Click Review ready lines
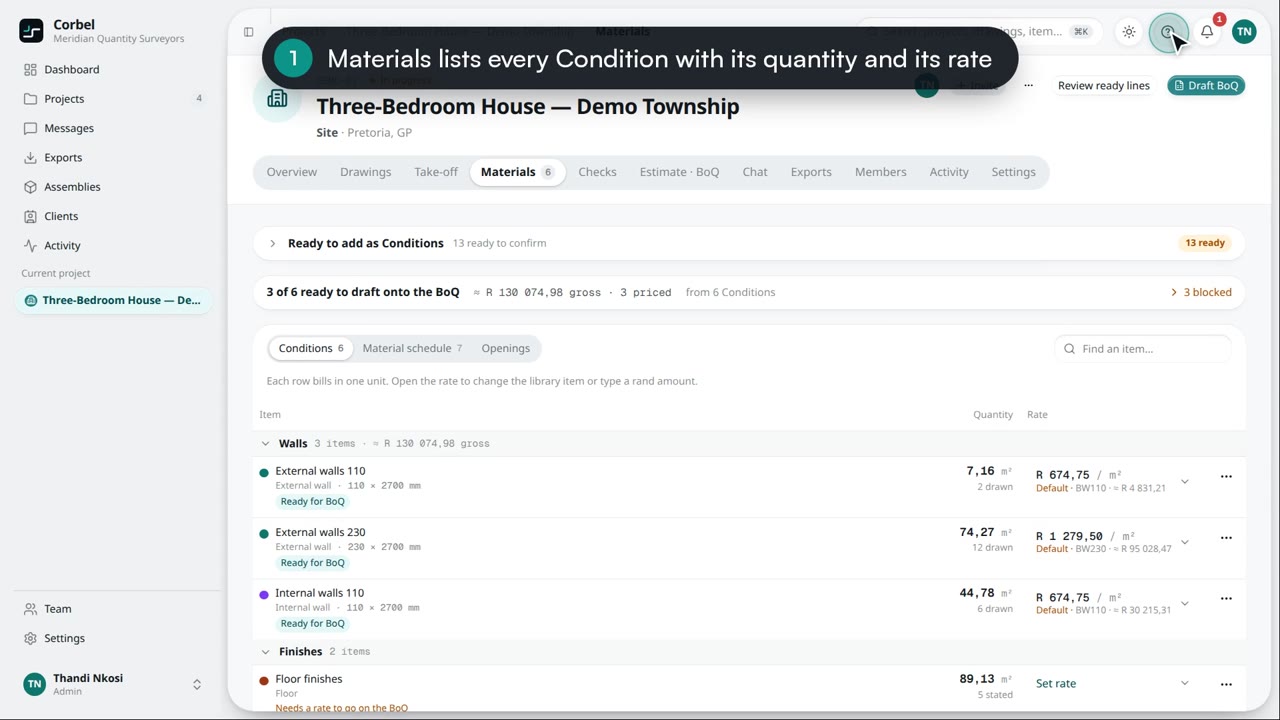The height and width of the screenshot is (720, 1280). 1104,86
